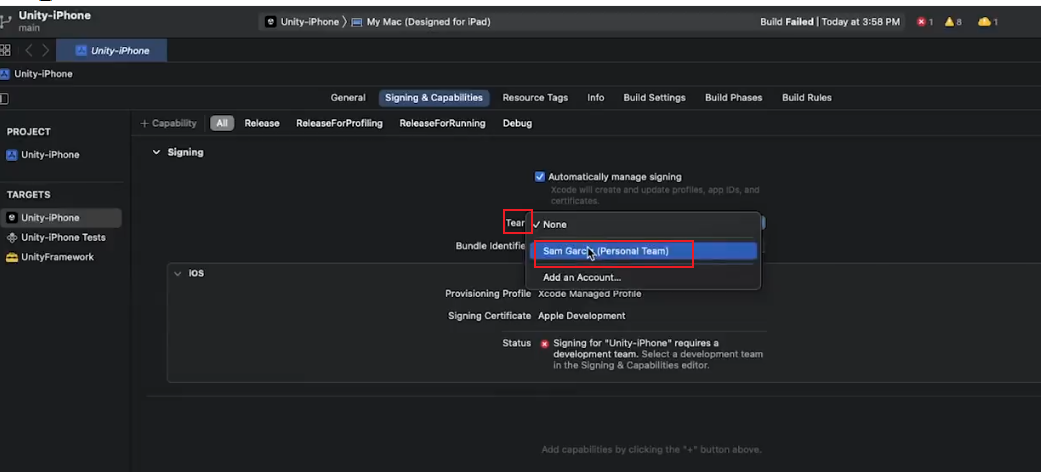Click the Unity-iPhone breadcrumb project icon
1041x472 pixels.
pos(5,74)
